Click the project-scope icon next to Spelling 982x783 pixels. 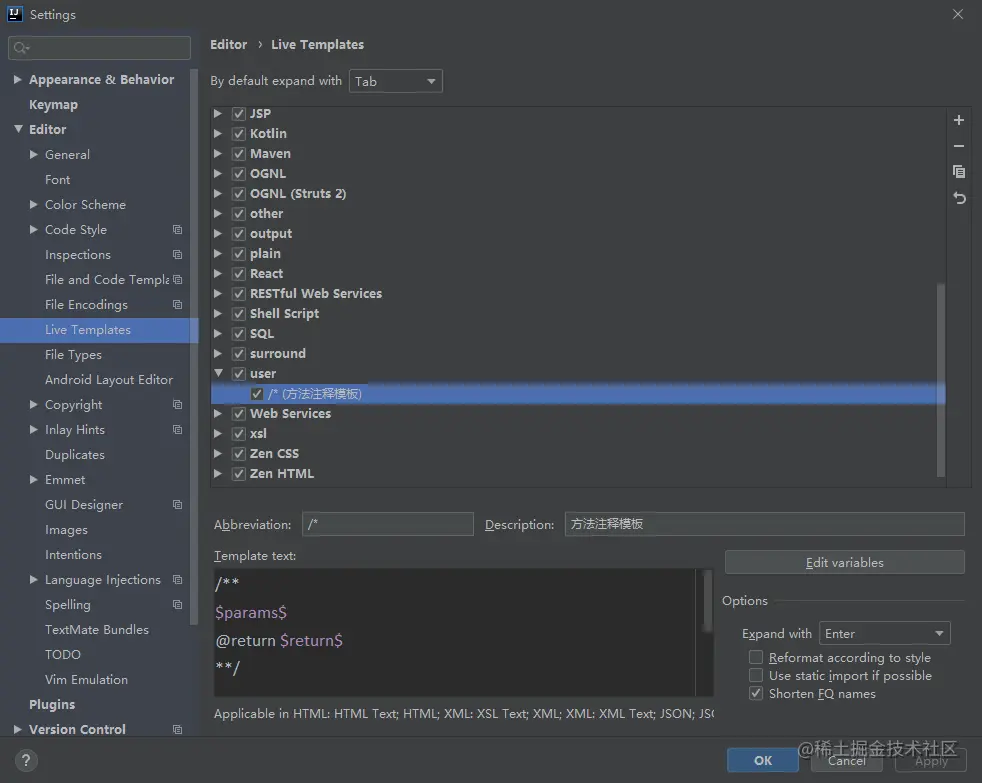click(177, 605)
